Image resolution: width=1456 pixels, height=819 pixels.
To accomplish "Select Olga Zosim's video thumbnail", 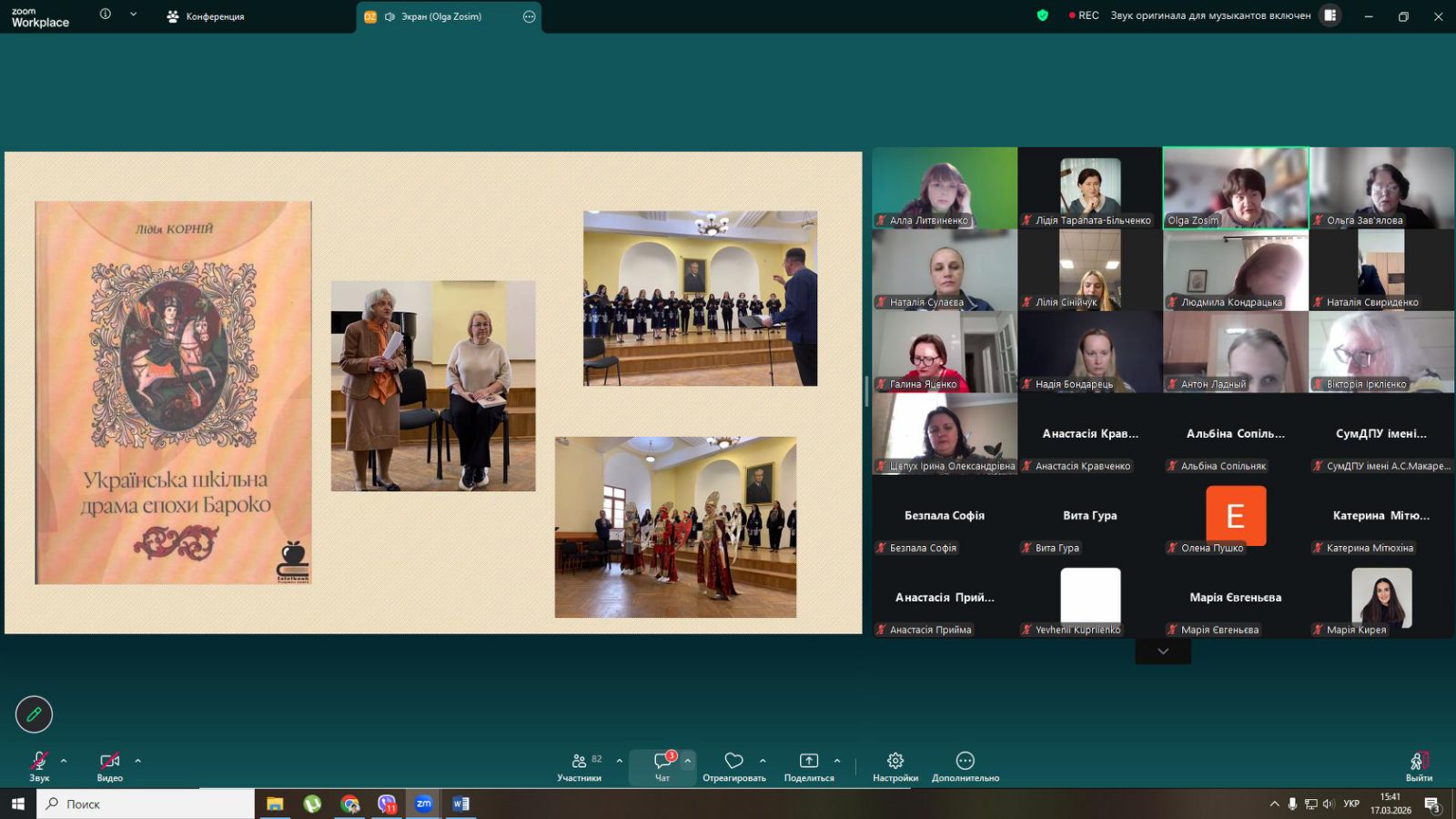I will tap(1235, 187).
